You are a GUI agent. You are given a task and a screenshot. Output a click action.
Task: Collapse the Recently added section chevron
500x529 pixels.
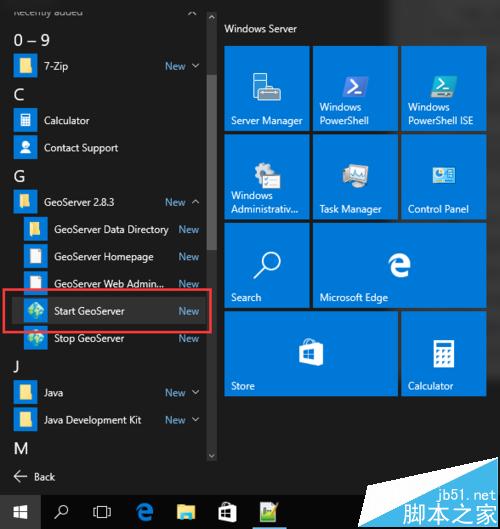coord(192,13)
